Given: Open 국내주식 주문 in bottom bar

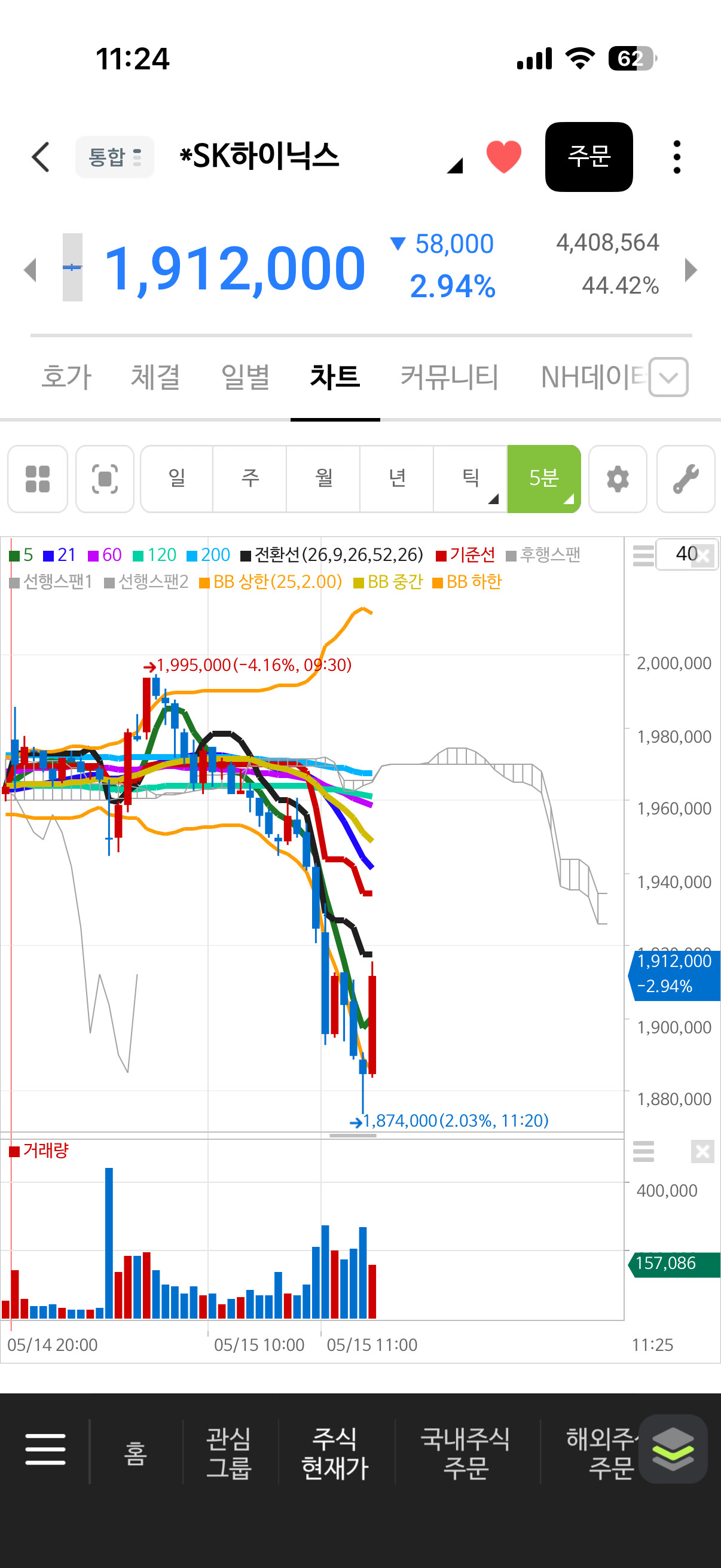Looking at the screenshot, I should pyautogui.click(x=466, y=1453).
